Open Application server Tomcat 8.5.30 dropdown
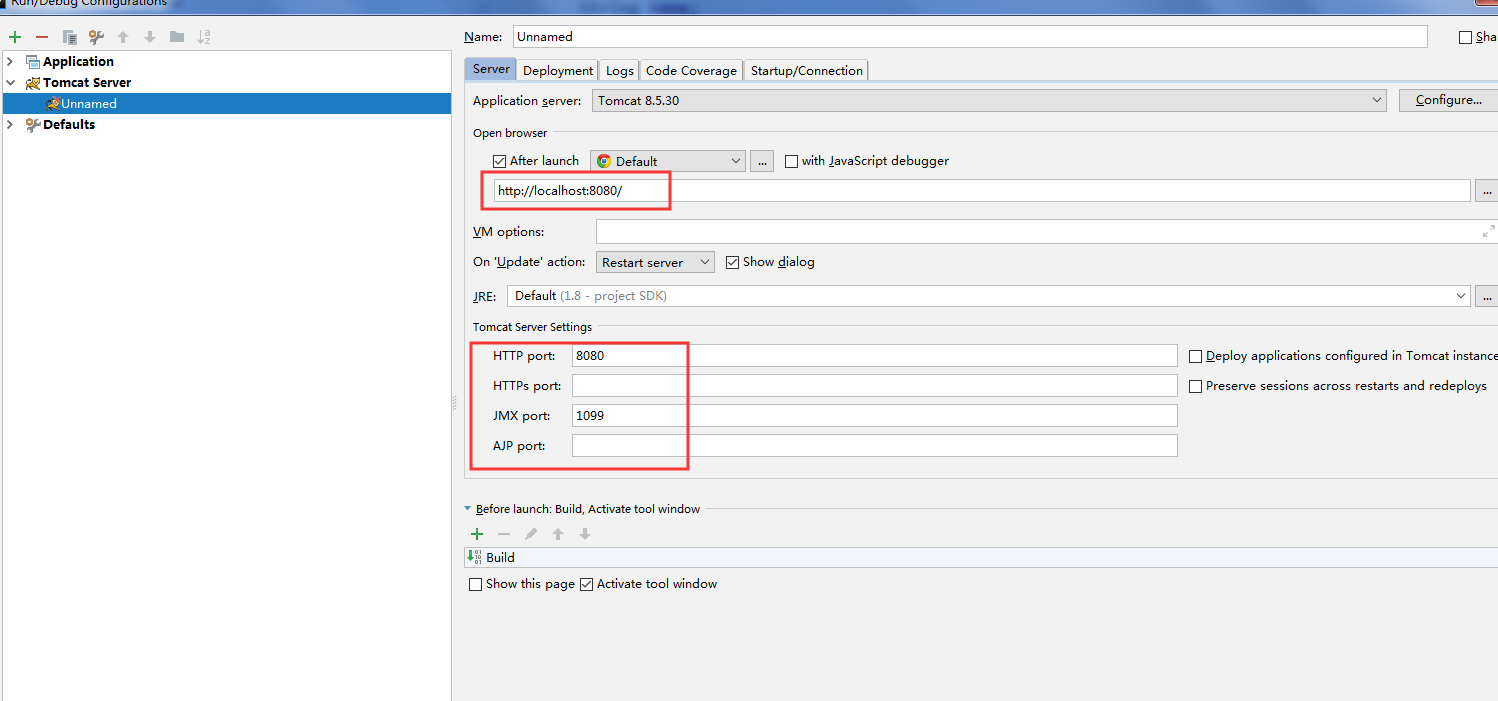This screenshot has height=701, width=1498. pyautogui.click(x=989, y=100)
